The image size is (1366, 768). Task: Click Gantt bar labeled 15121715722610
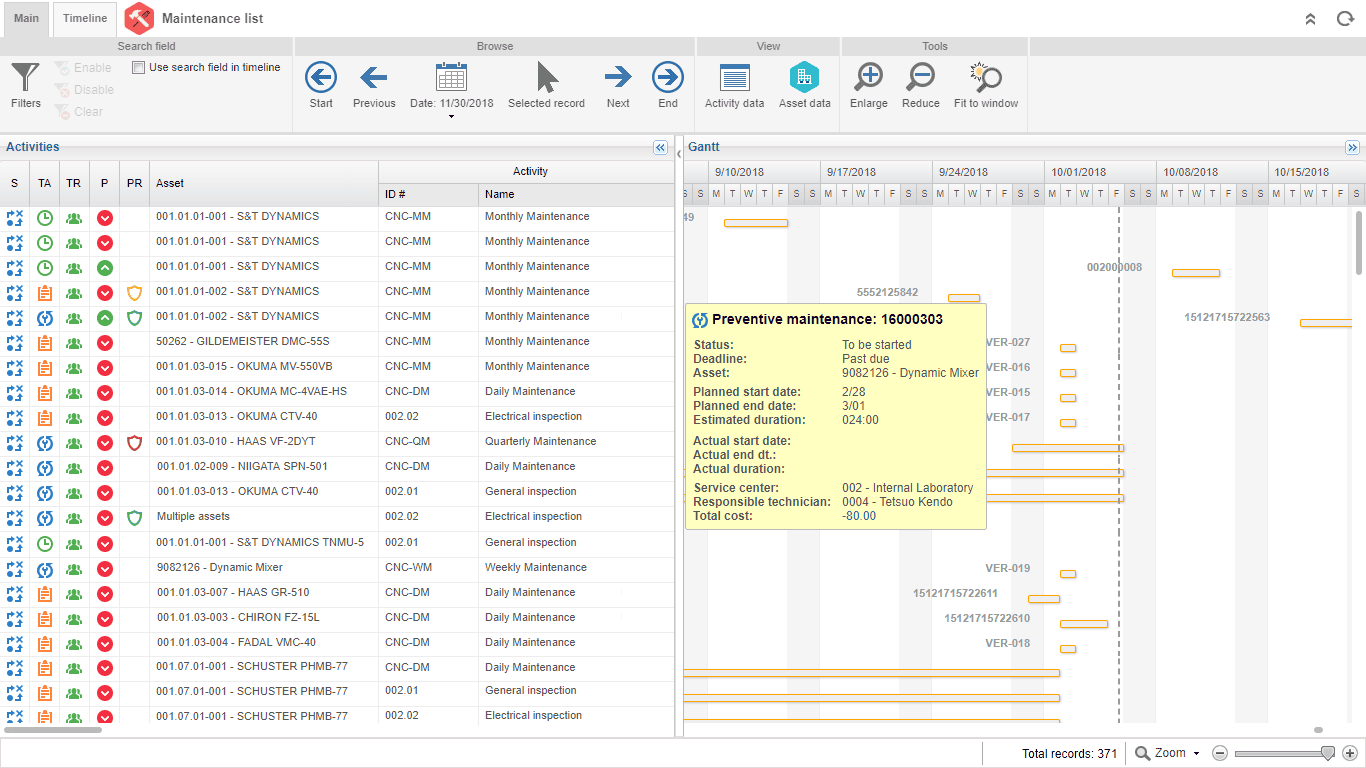(1084, 624)
